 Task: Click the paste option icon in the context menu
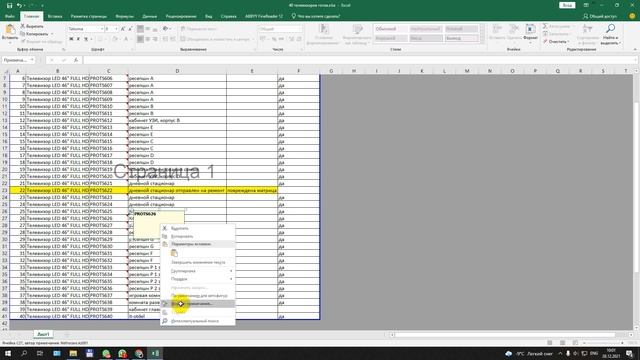(174, 253)
